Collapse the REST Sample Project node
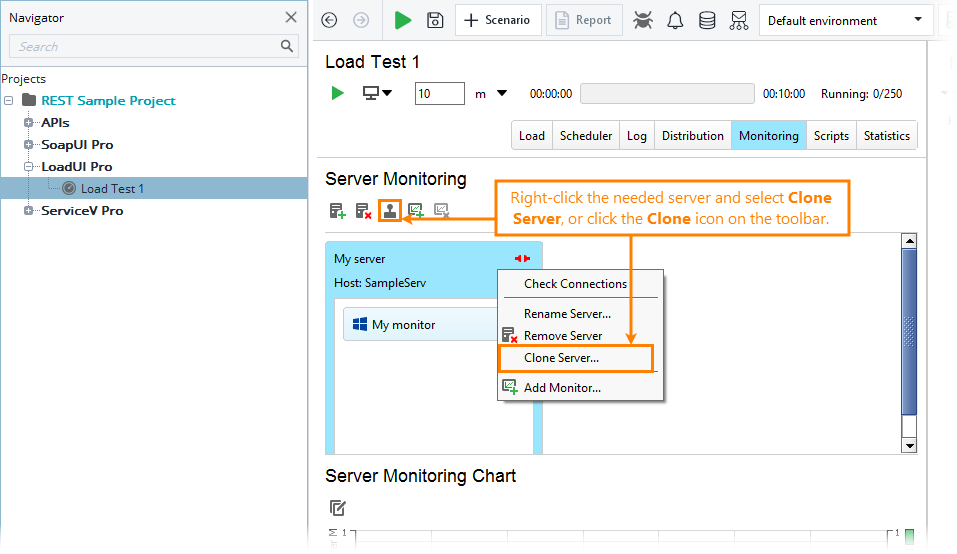Screen dimensions: 957x554 click(9, 100)
